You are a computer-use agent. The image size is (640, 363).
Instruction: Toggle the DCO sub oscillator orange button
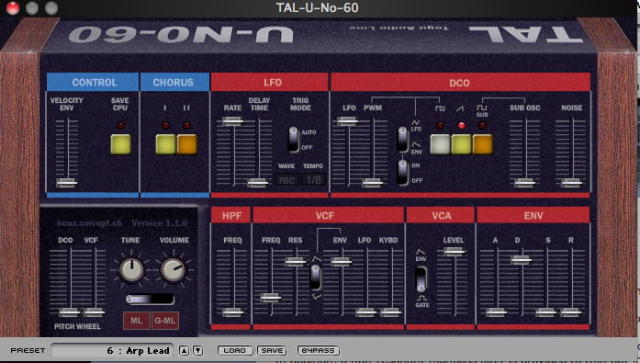[x=482, y=144]
